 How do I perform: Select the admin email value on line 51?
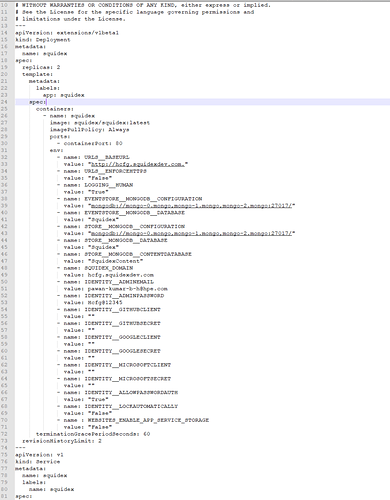pyautogui.click(x=128, y=289)
